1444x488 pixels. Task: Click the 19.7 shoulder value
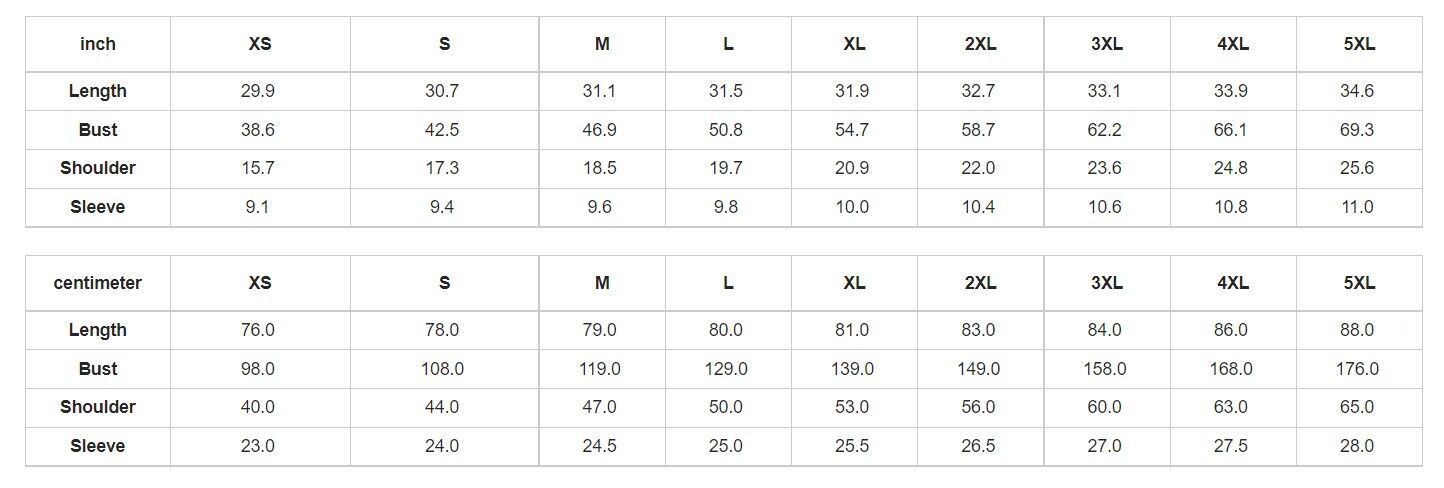point(726,168)
